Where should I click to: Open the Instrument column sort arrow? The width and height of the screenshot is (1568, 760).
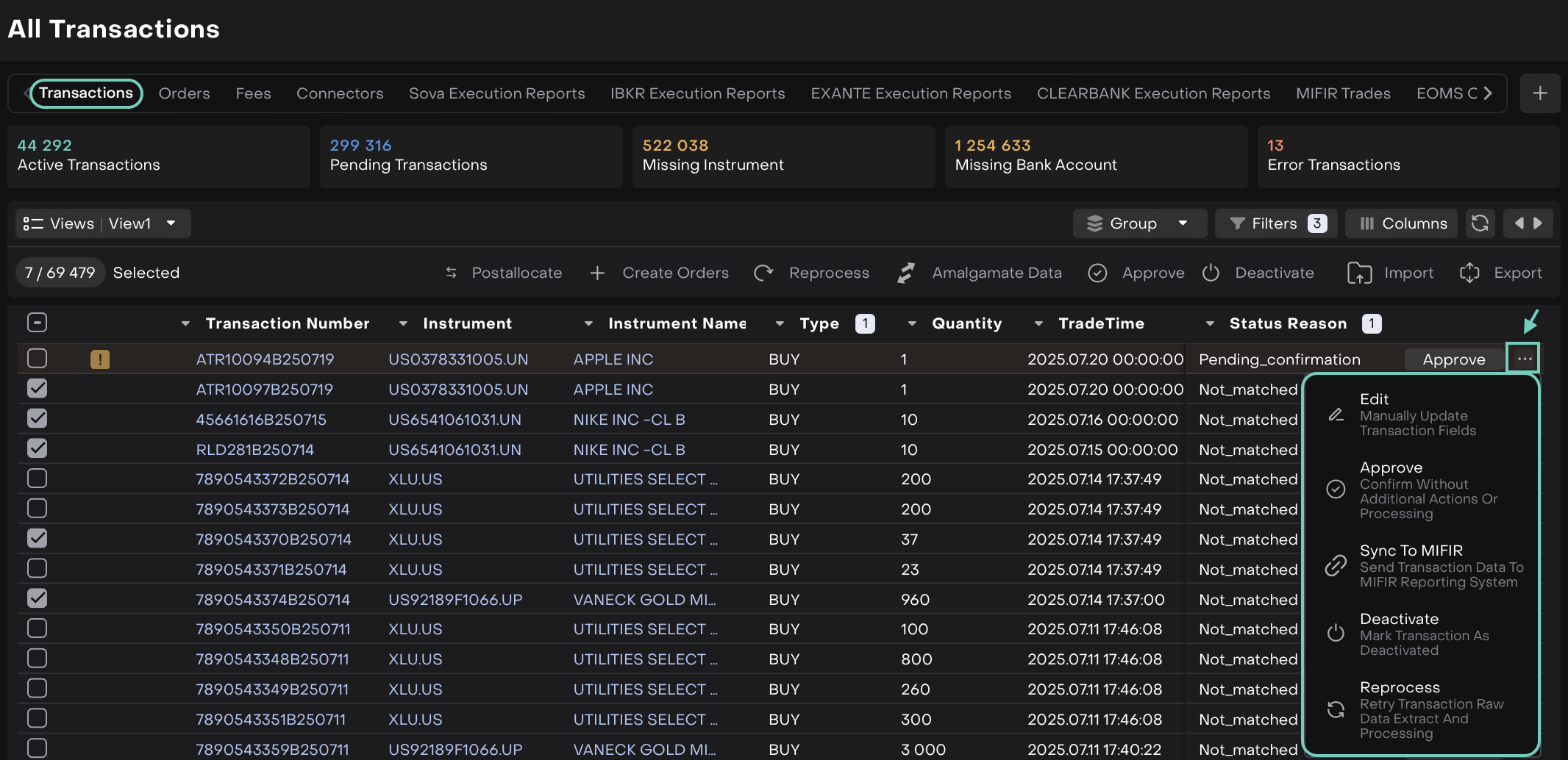tap(403, 323)
